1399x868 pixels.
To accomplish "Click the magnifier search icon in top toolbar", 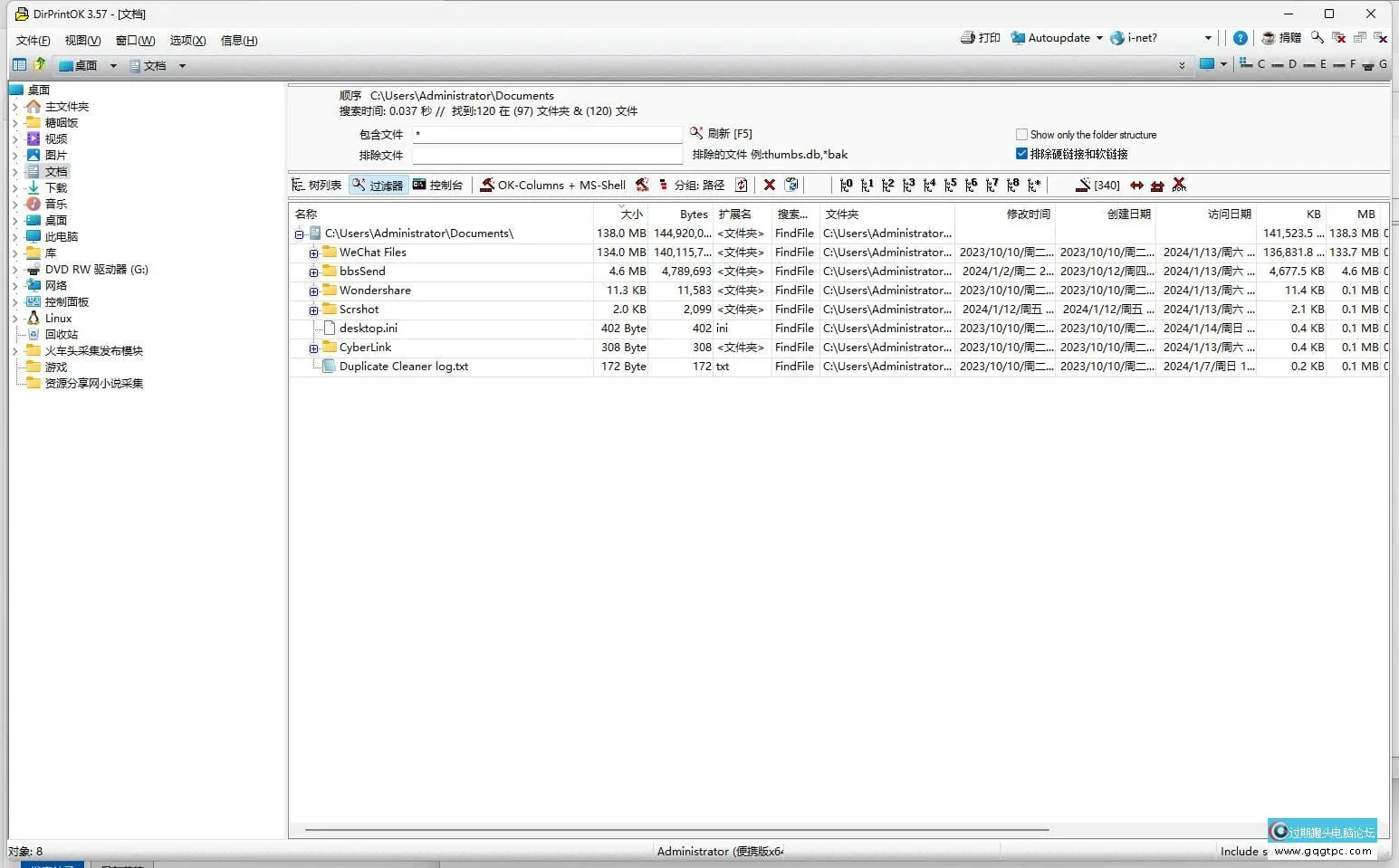I will (1317, 38).
